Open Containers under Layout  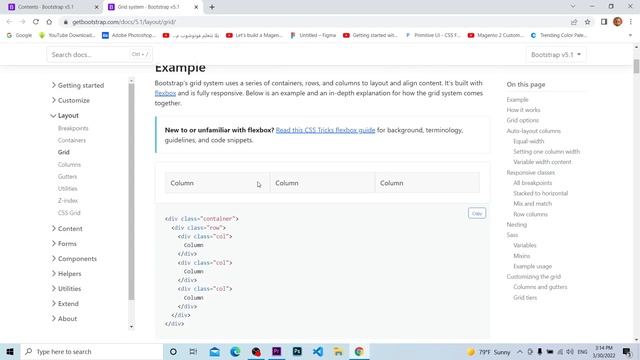(72, 140)
